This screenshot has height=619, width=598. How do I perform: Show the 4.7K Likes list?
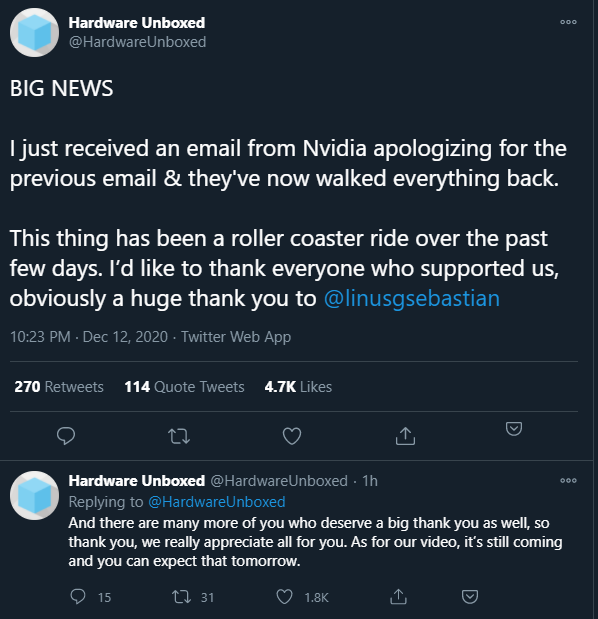(x=298, y=387)
